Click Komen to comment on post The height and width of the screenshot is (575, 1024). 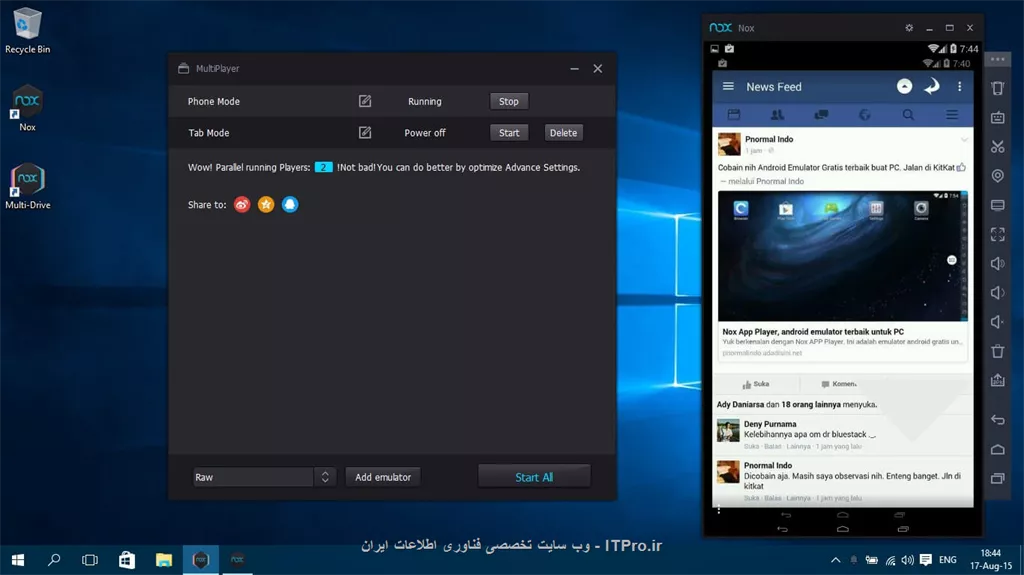(x=839, y=384)
